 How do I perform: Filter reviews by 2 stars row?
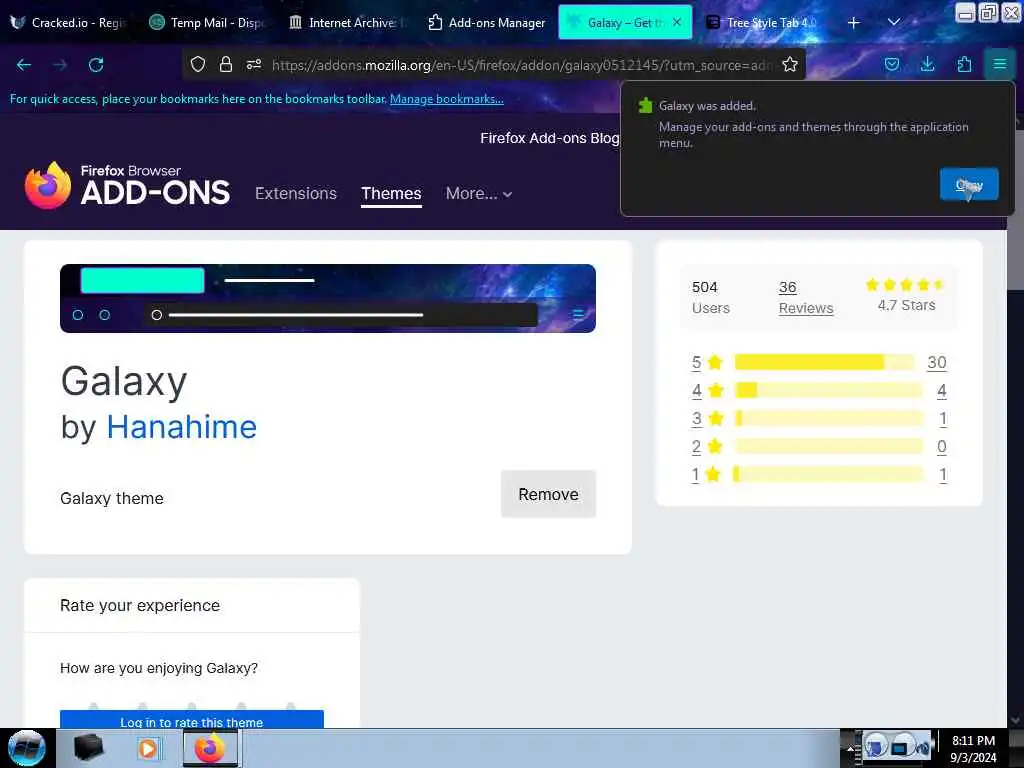(x=819, y=447)
